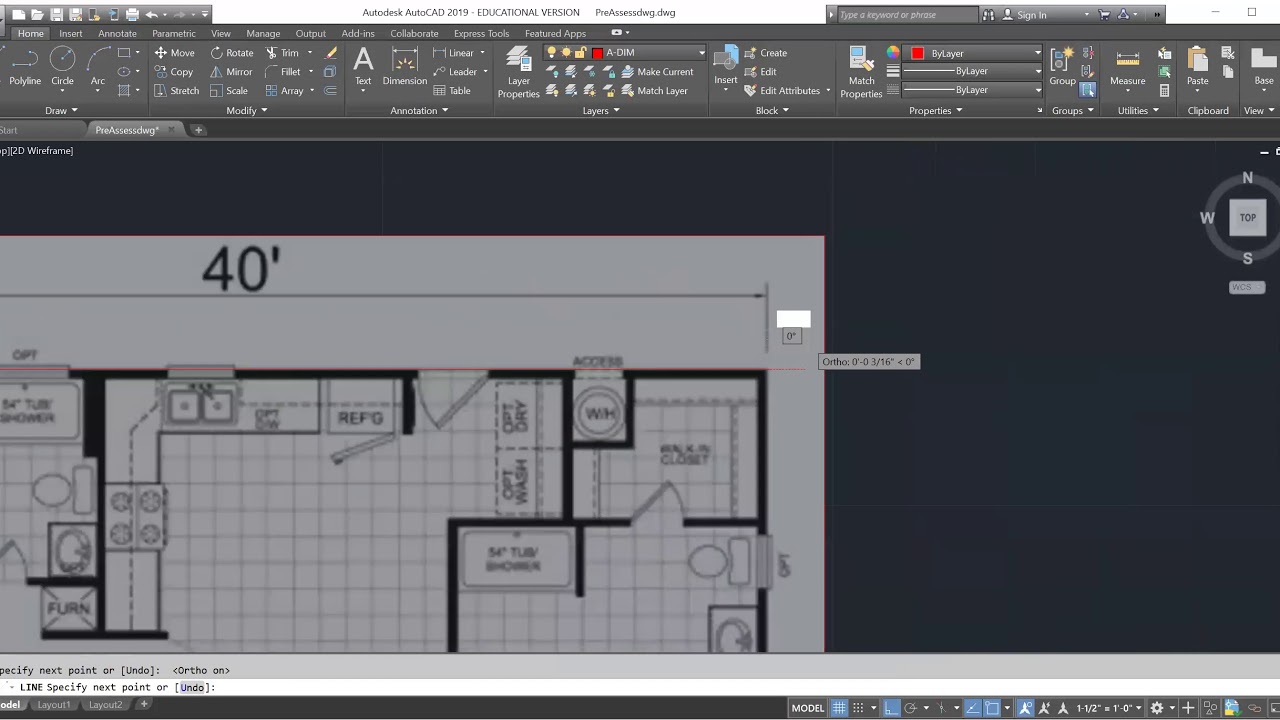Toggle the drawing grid display
1280x720 pixels.
coord(839,708)
